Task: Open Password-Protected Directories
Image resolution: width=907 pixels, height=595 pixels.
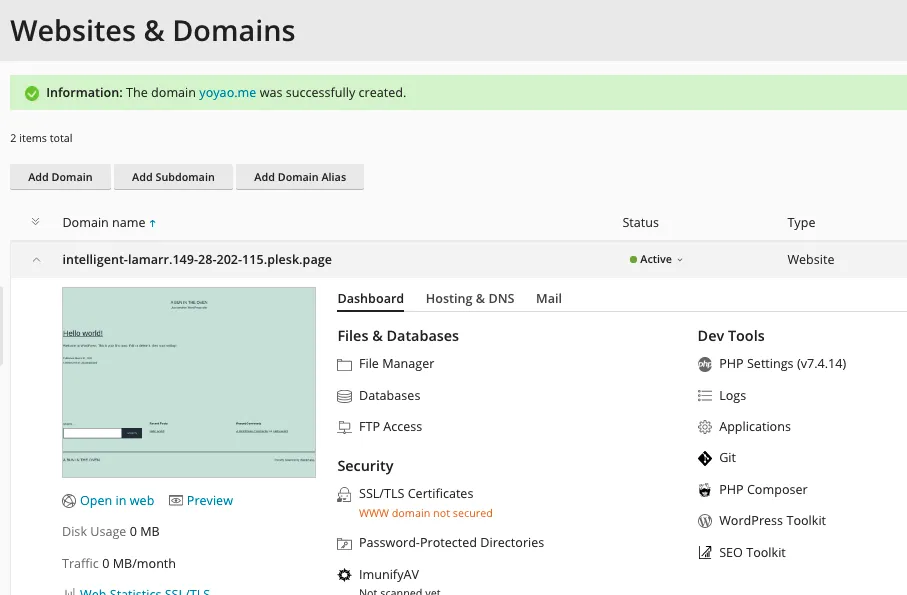Action: [344, 542]
